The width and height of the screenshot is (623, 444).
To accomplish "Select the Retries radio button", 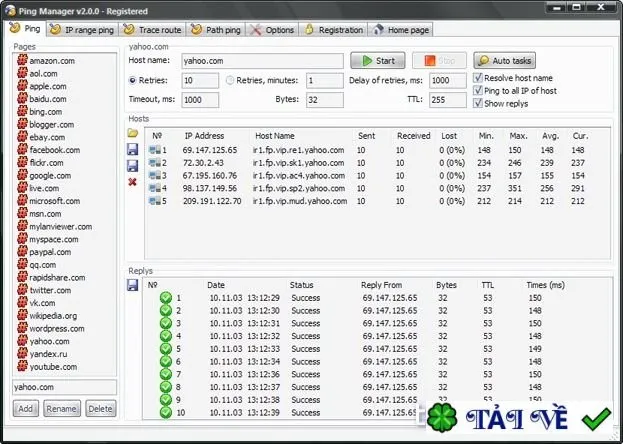I will point(132,80).
